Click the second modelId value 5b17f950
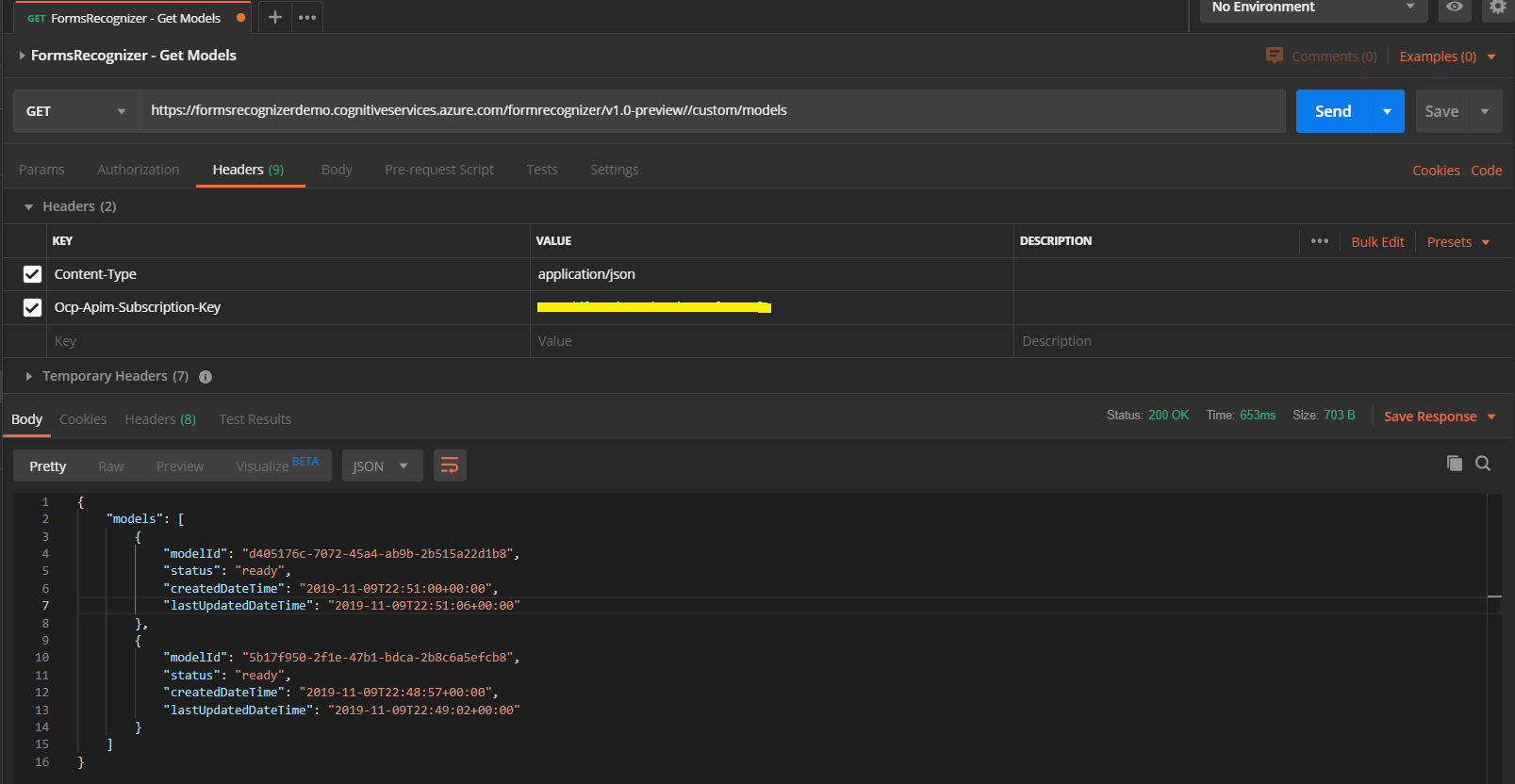1515x784 pixels. [377, 658]
